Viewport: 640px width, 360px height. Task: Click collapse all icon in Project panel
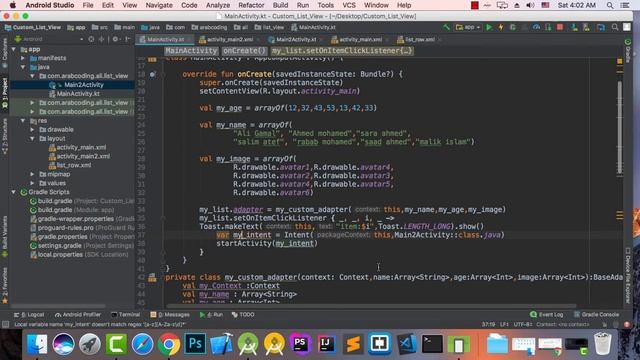point(101,39)
